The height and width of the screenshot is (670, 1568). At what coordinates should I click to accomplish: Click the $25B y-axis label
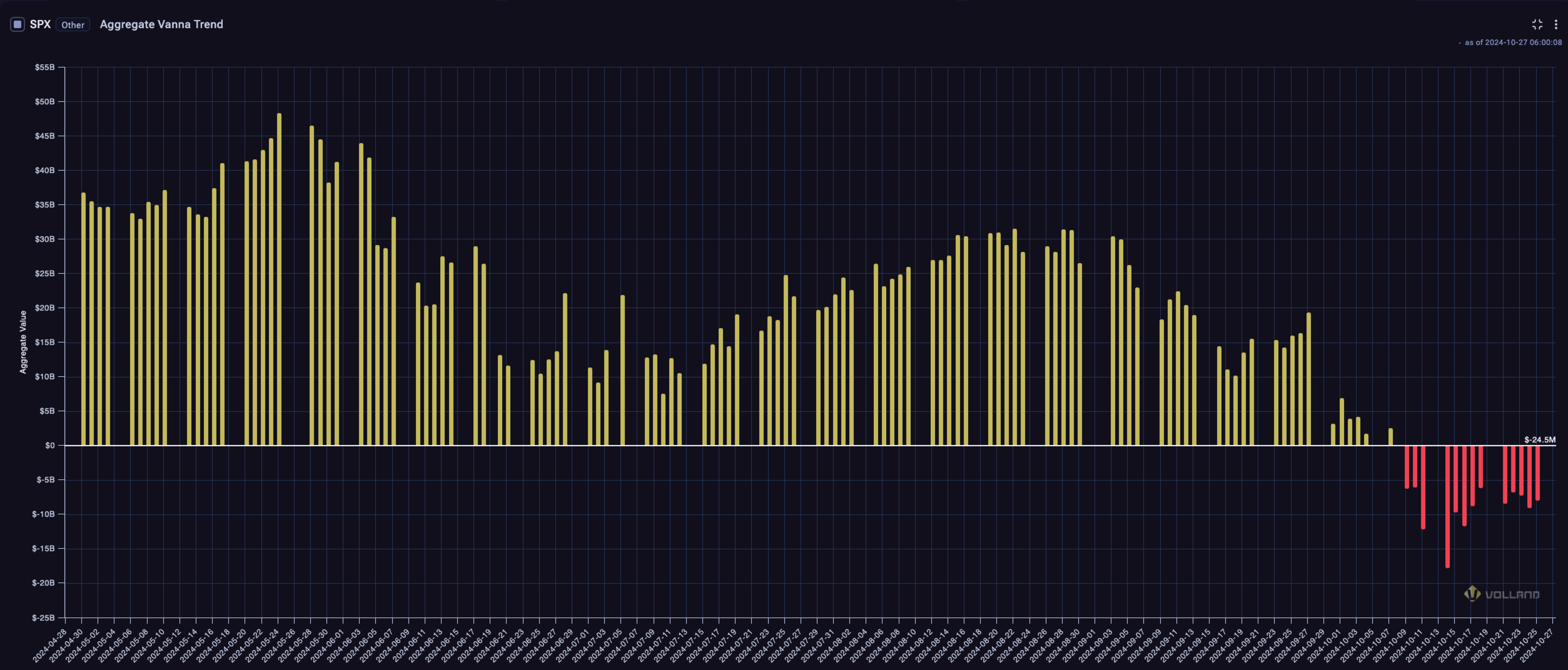point(44,273)
